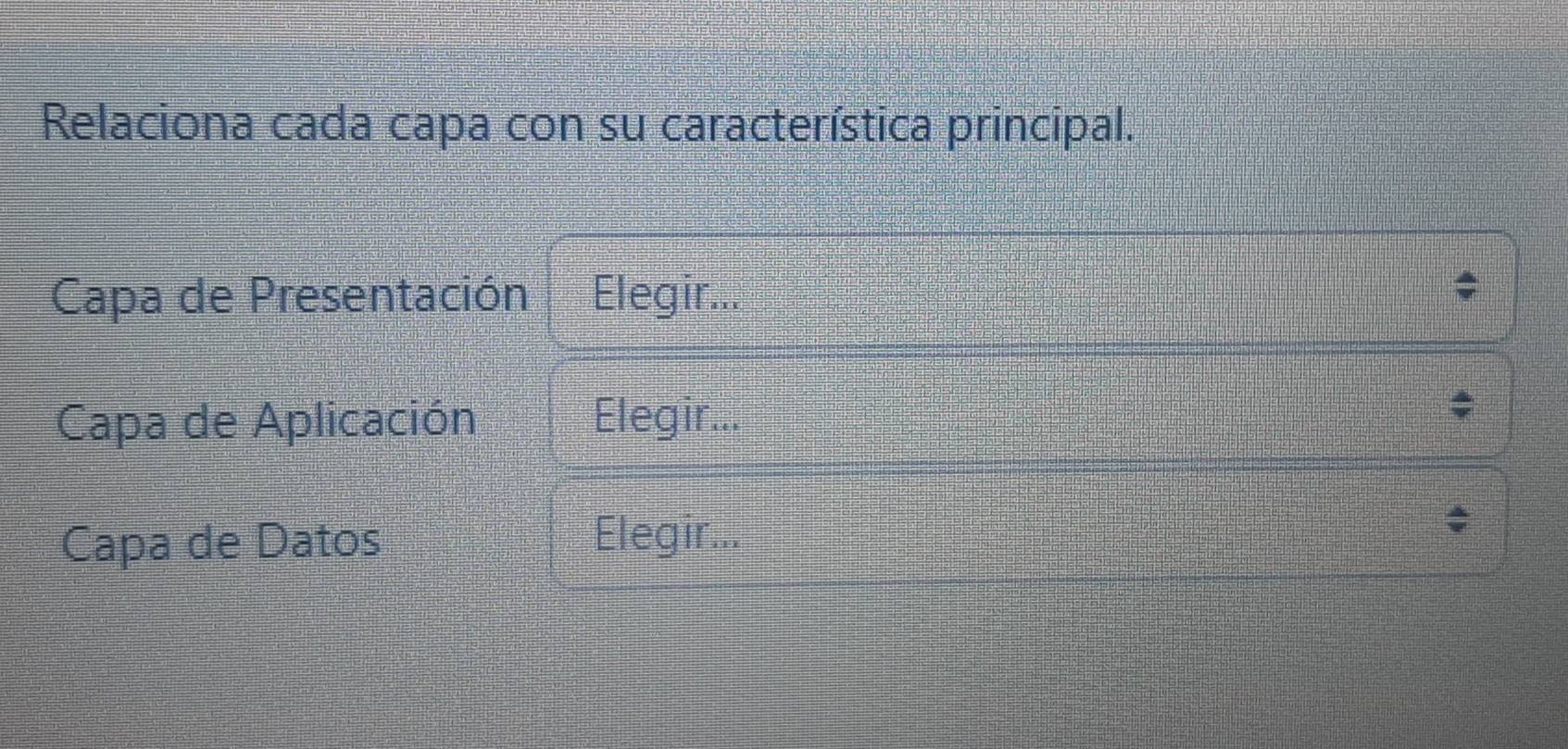Viewport: 1568px width, 749px height.
Task: Click the word 'Datos' in the last row label
Action: pyautogui.click(x=318, y=541)
